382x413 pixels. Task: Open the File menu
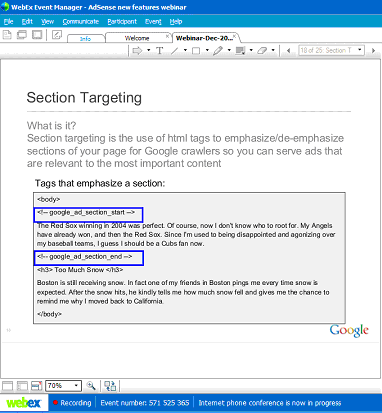click(x=8, y=22)
